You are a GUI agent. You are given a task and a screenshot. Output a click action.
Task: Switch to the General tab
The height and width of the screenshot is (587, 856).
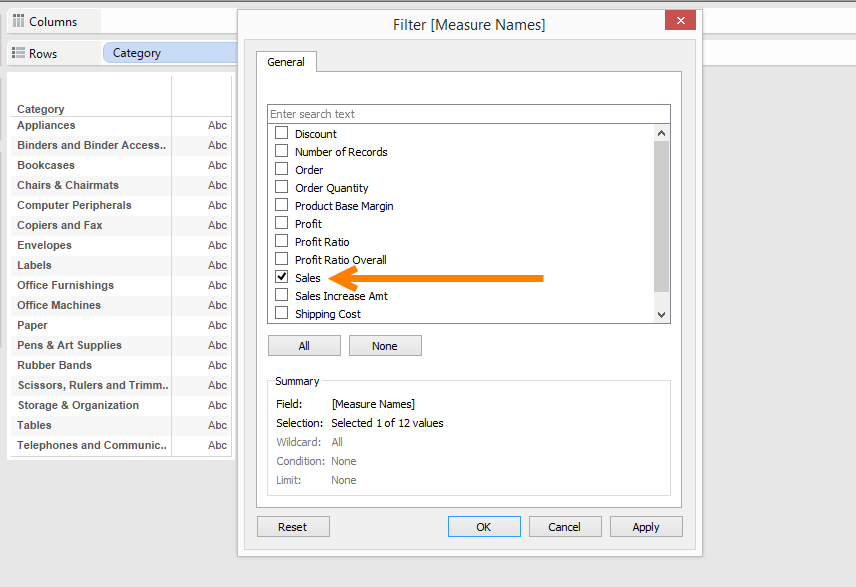tap(286, 62)
